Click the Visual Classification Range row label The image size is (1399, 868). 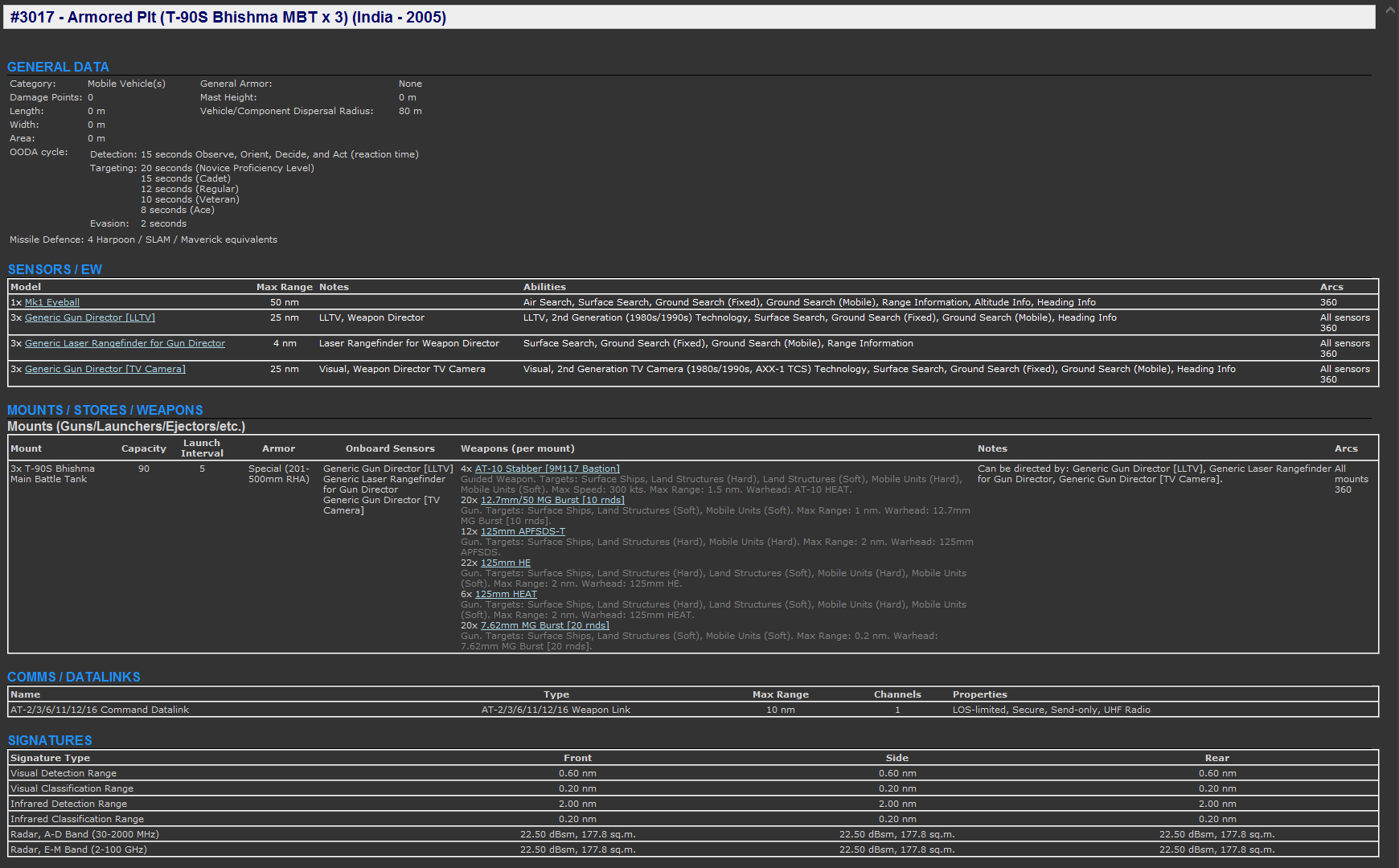pos(72,788)
